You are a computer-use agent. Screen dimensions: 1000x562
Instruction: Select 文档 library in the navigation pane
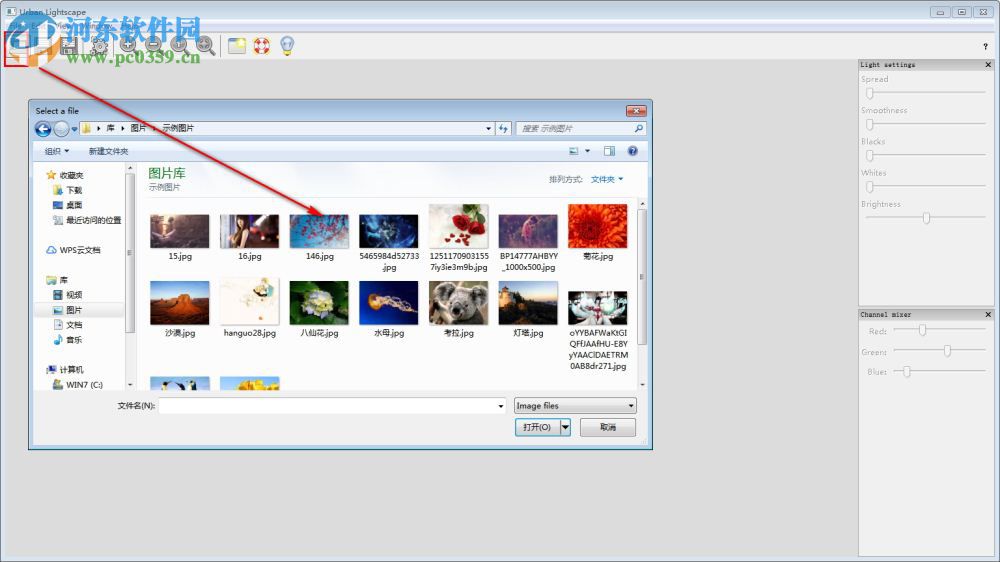(x=74, y=325)
